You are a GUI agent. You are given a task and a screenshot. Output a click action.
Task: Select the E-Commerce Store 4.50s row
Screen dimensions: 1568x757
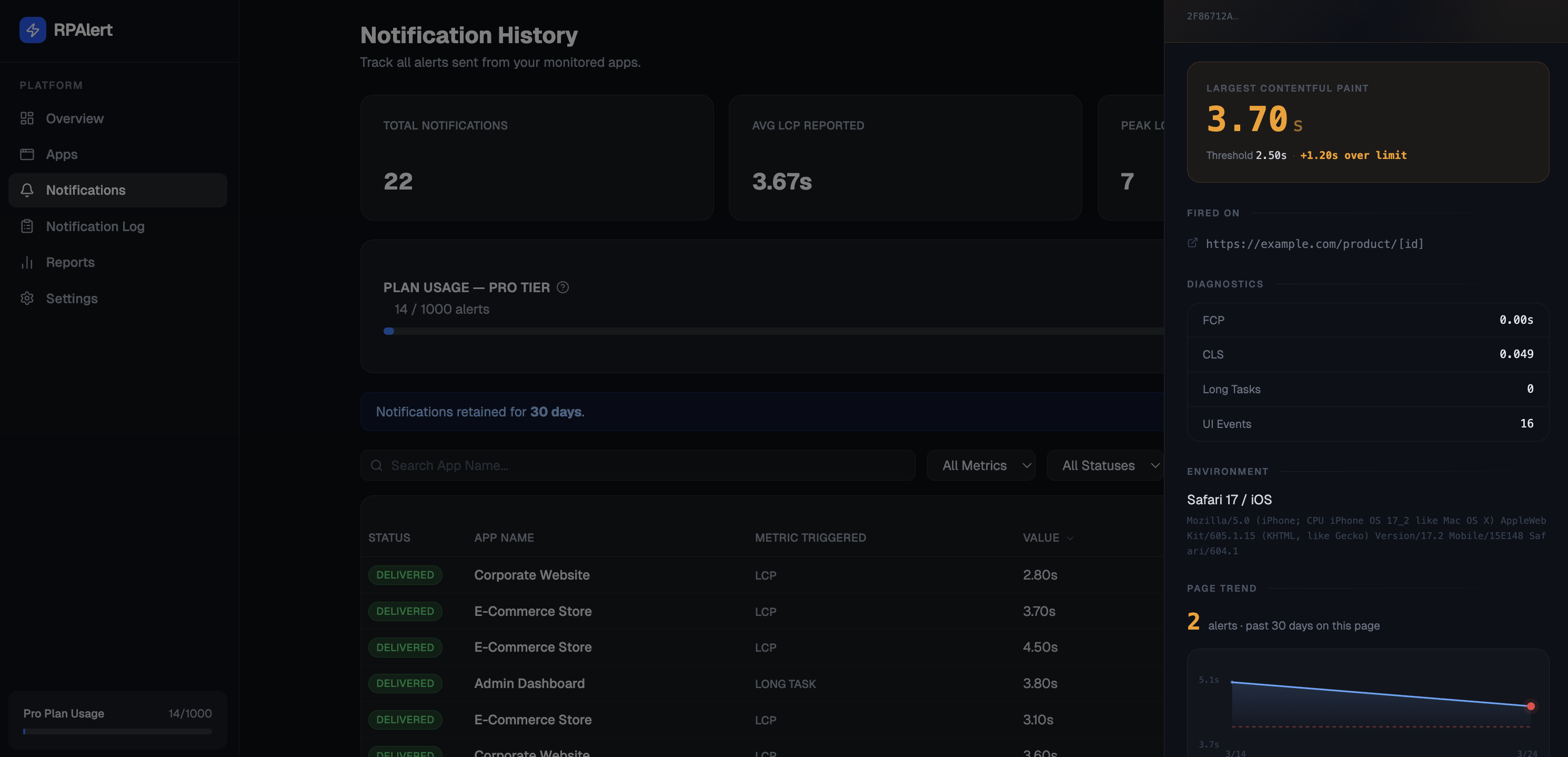click(x=762, y=647)
